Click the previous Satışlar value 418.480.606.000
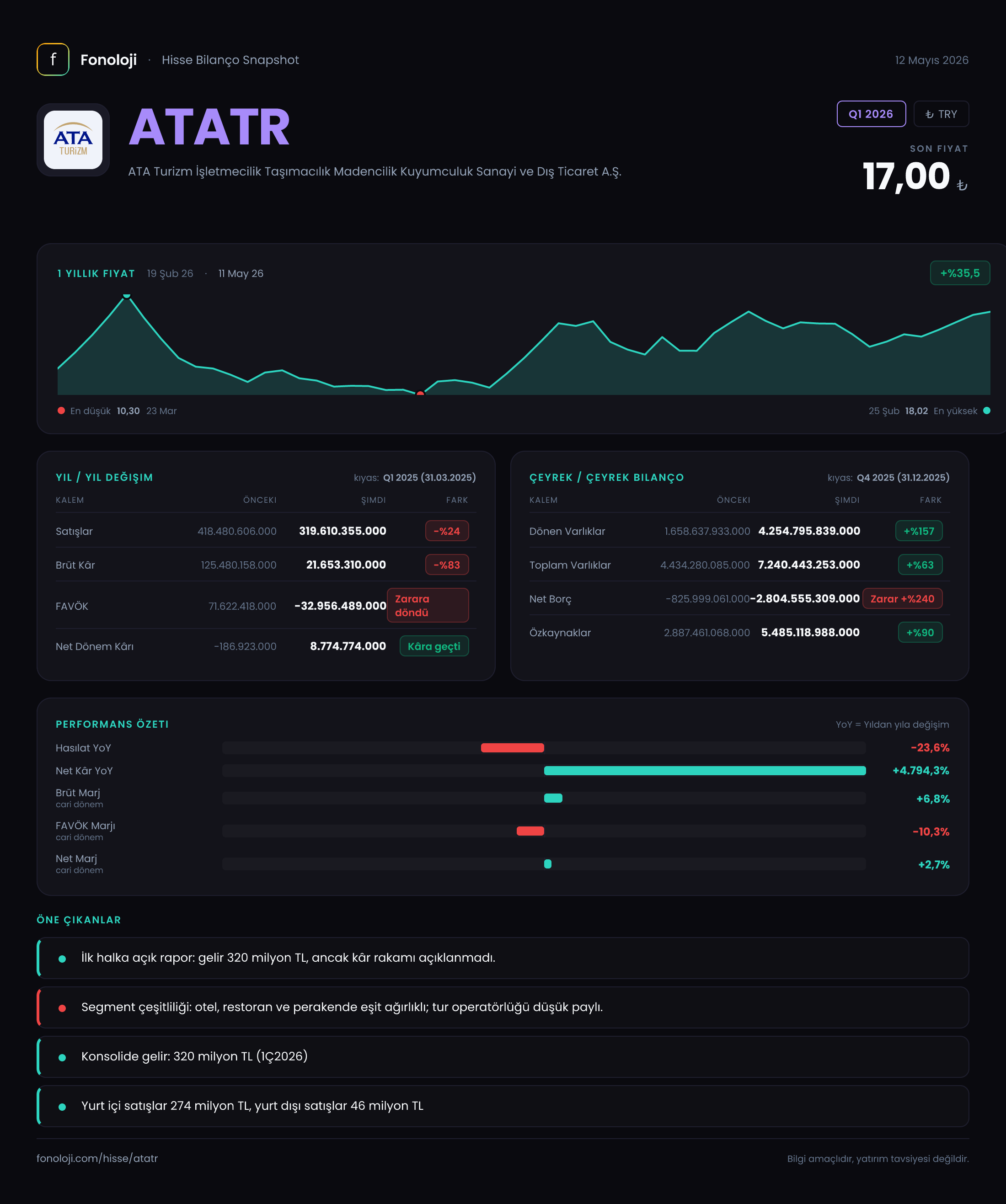The width and height of the screenshot is (1006, 1204). (237, 532)
